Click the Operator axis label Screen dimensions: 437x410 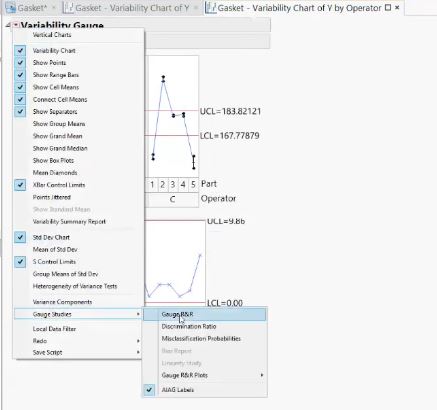(218, 199)
